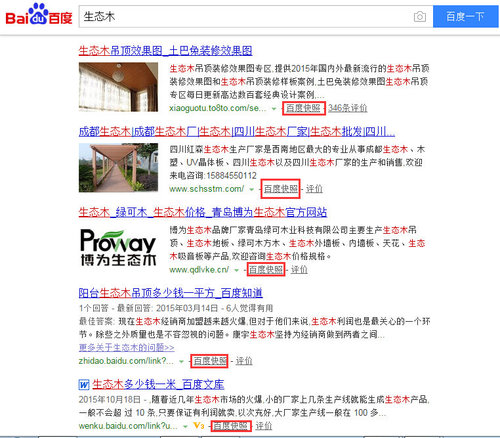Click 评价 next to zhidao.baidu.com
This screenshot has height=438, width=500.
coord(244,361)
